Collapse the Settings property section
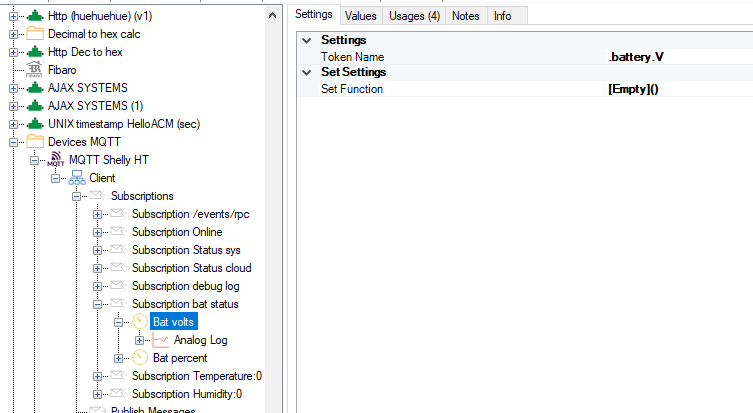Viewport: 753px width, 413px height. tap(306, 40)
